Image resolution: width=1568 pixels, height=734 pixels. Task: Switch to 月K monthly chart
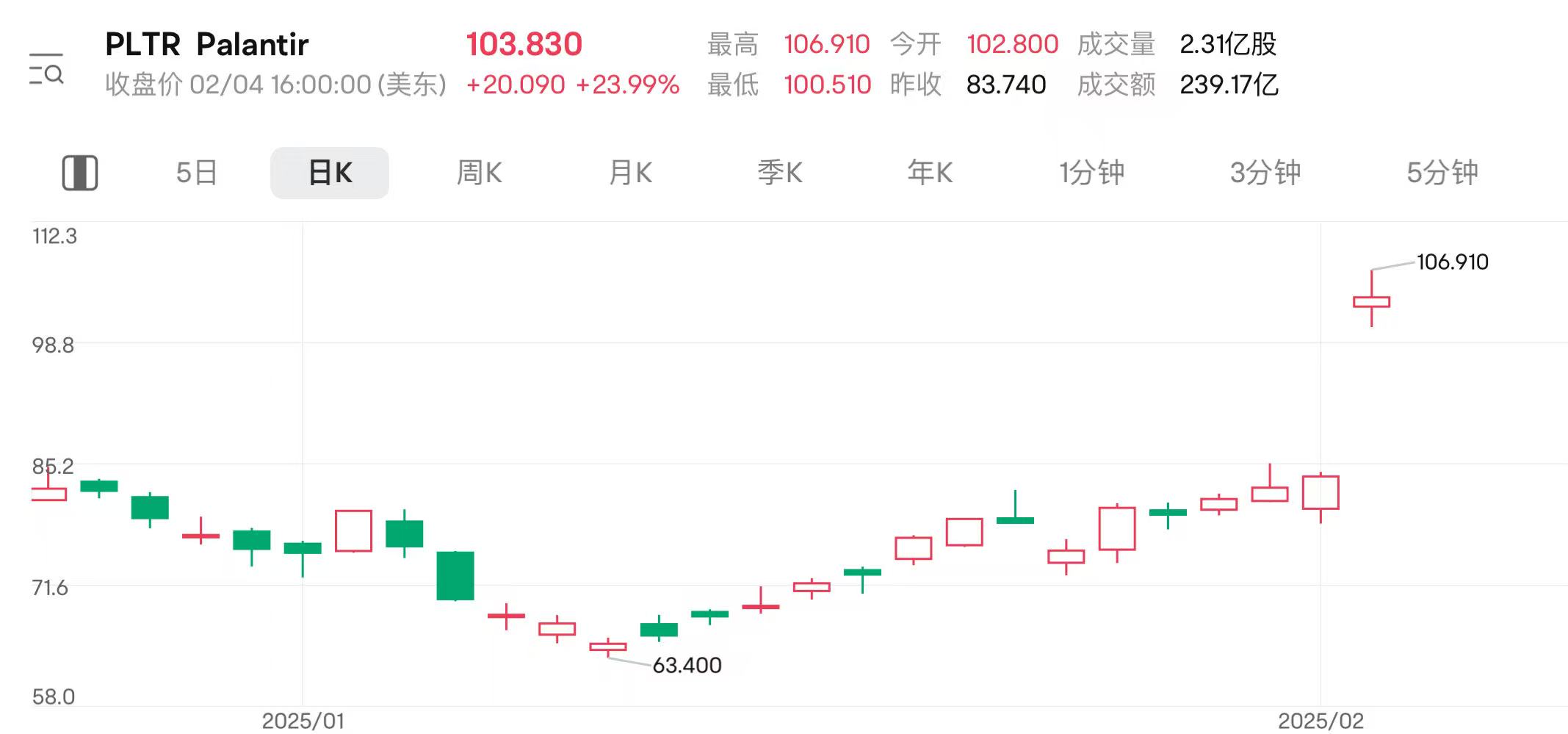click(x=630, y=173)
